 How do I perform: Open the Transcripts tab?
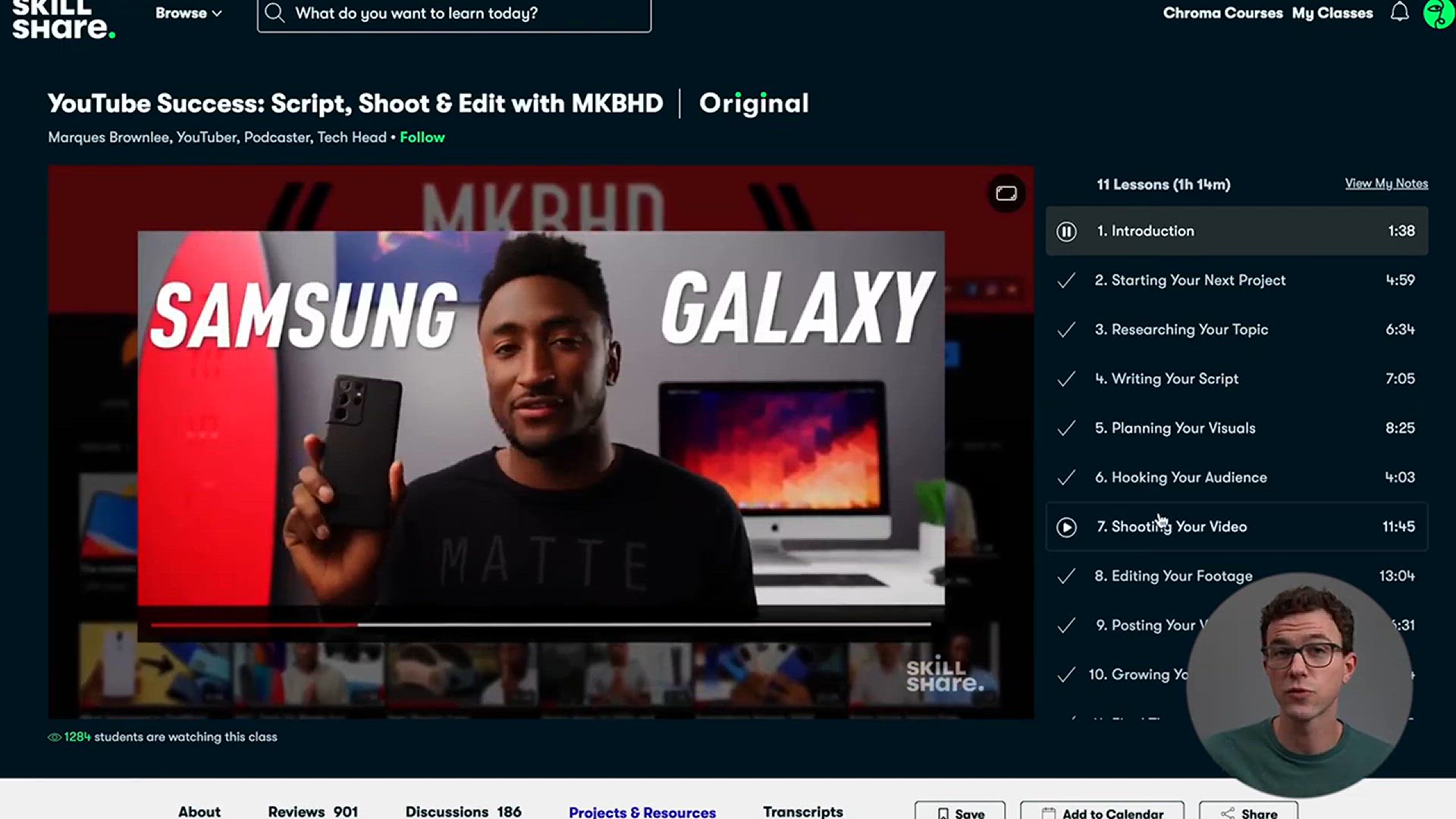point(803,811)
